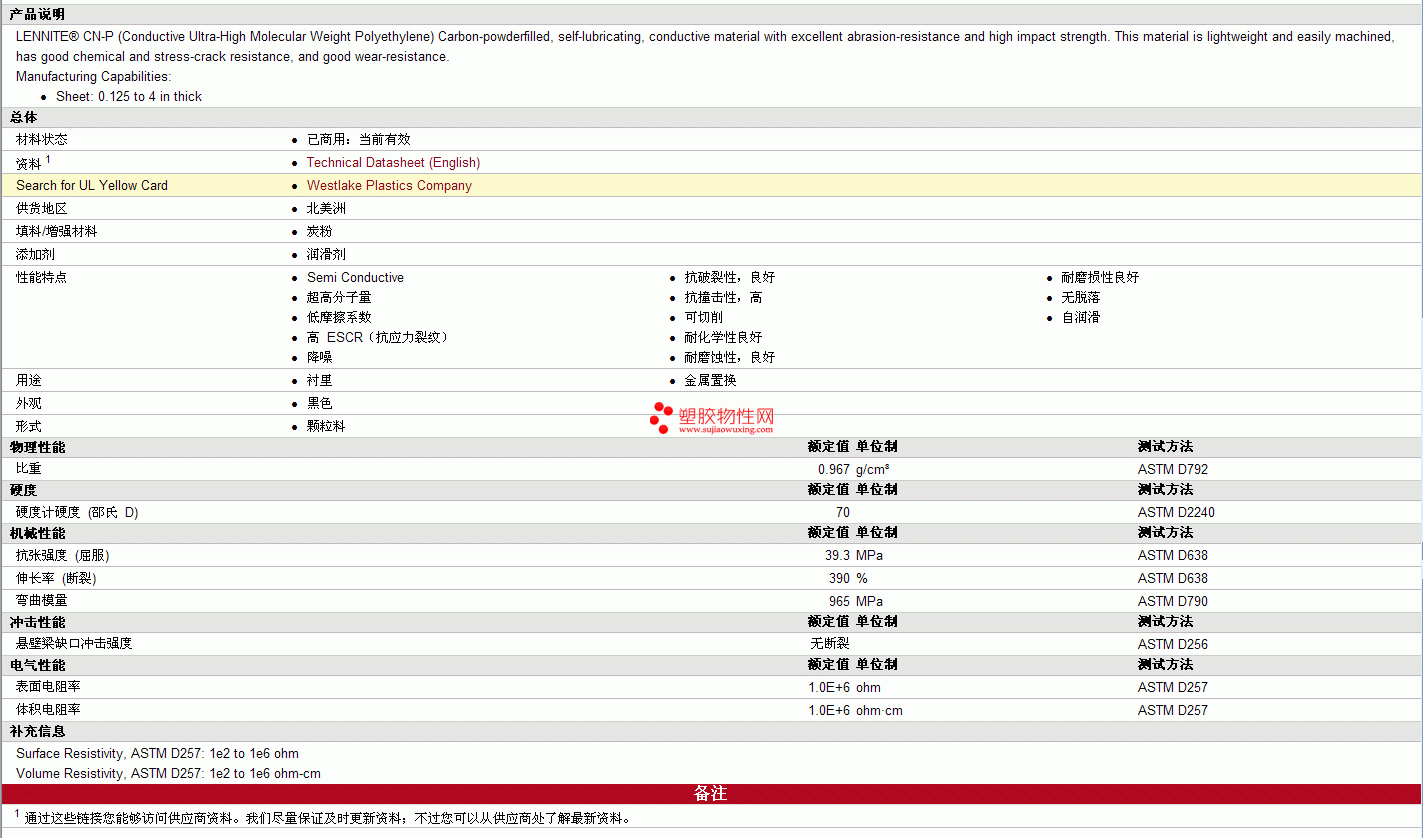Image resolution: width=1423 pixels, height=838 pixels.
Task: Click the '耐磨蚀性，良好' feature
Action: pos(730,357)
